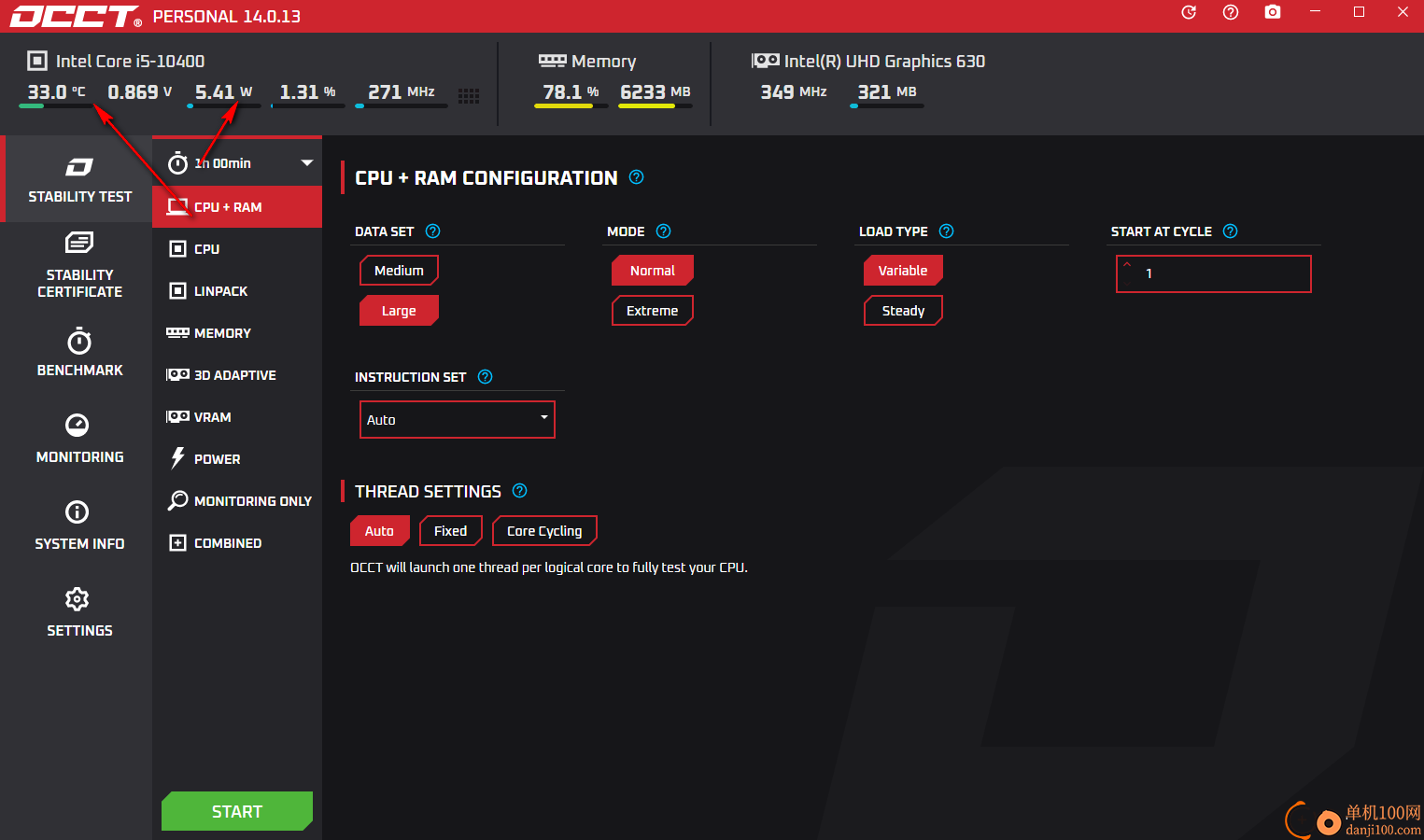Viewport: 1424px width, 840px height.
Task: Show help for Instruction Set option
Action: click(x=485, y=377)
